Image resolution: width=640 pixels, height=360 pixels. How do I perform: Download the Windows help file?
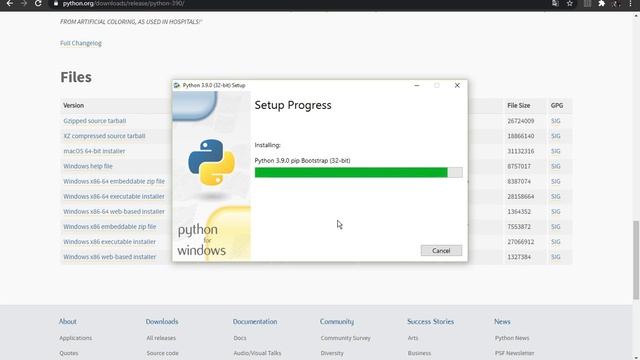(88, 166)
